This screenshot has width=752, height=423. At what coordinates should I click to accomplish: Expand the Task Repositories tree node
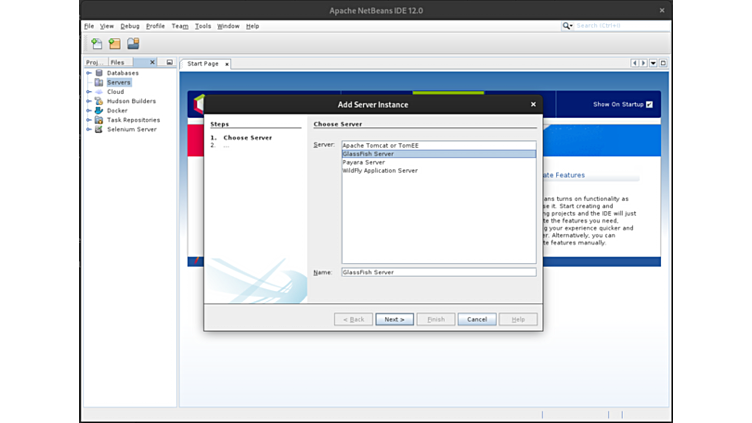click(89, 120)
